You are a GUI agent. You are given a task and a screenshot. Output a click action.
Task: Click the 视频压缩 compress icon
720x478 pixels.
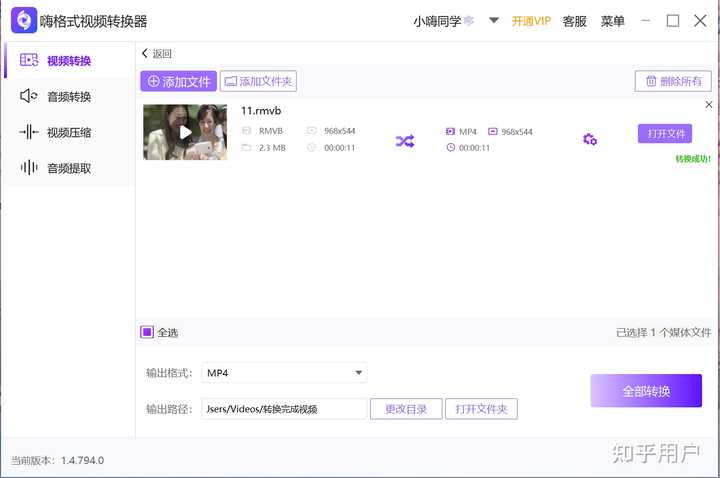29,132
